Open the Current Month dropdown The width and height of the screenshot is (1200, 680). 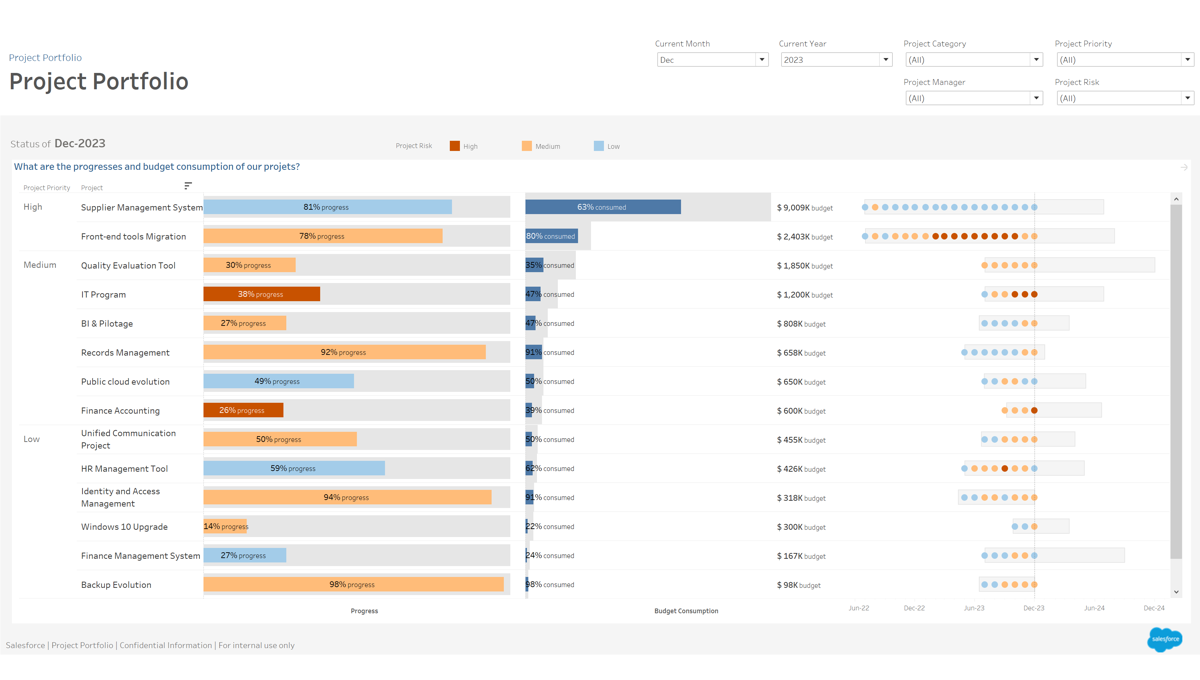coord(712,60)
